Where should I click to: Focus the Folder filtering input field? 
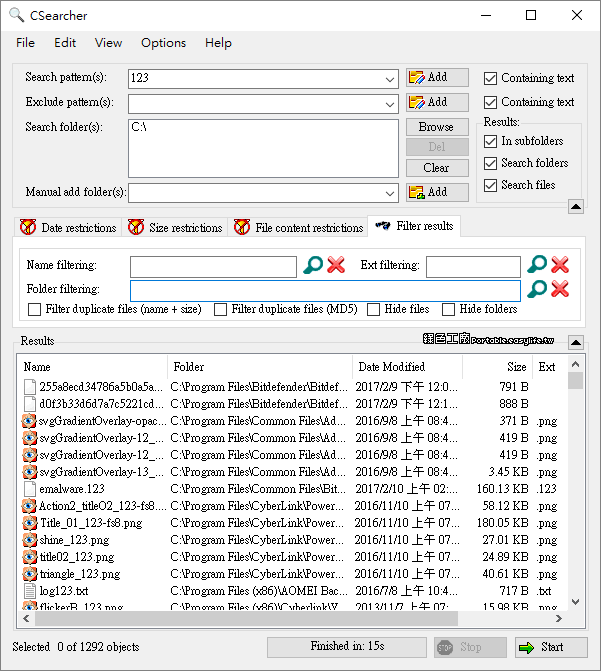(x=325, y=291)
